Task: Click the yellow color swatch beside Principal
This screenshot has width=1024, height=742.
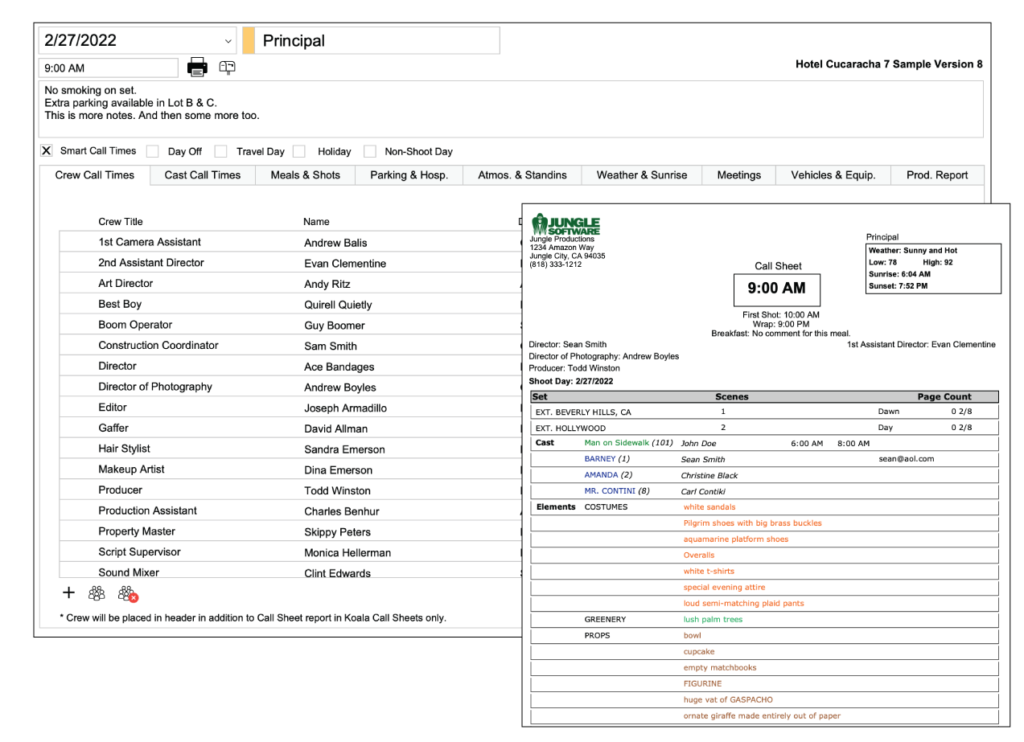Action: [248, 40]
